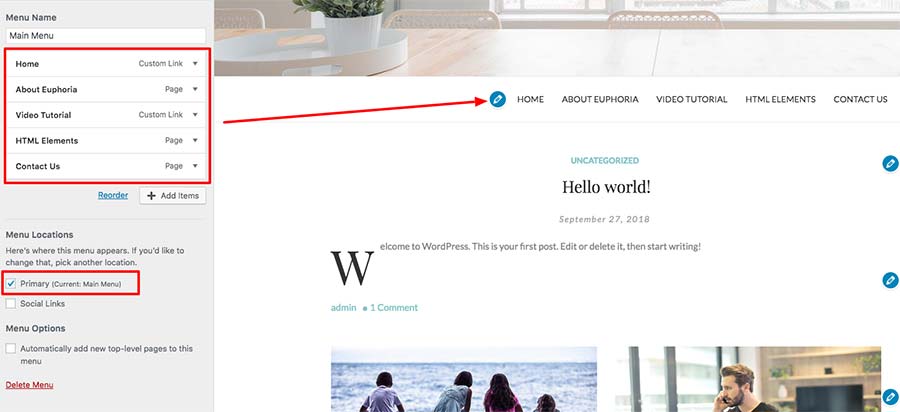The image size is (900, 412).
Task: Expand the Video Tutorial menu item arrow
Action: coord(195,115)
